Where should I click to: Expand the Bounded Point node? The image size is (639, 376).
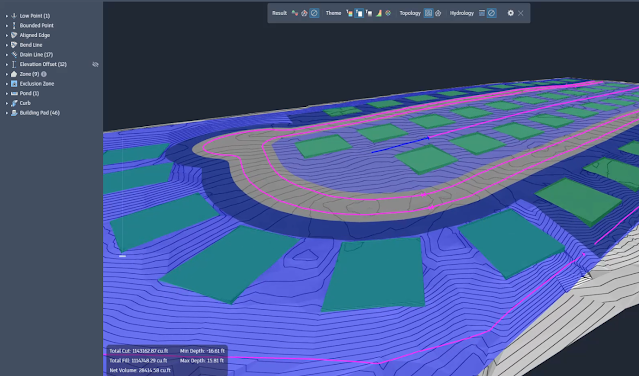7,25
